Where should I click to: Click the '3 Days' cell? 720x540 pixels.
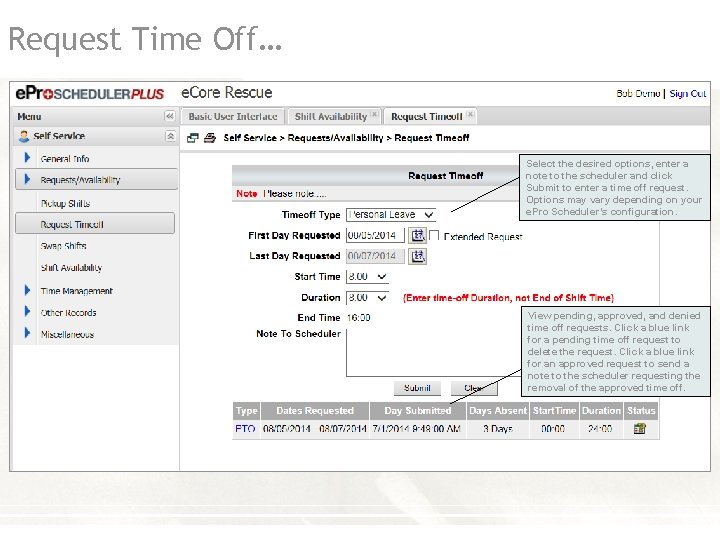point(498,429)
